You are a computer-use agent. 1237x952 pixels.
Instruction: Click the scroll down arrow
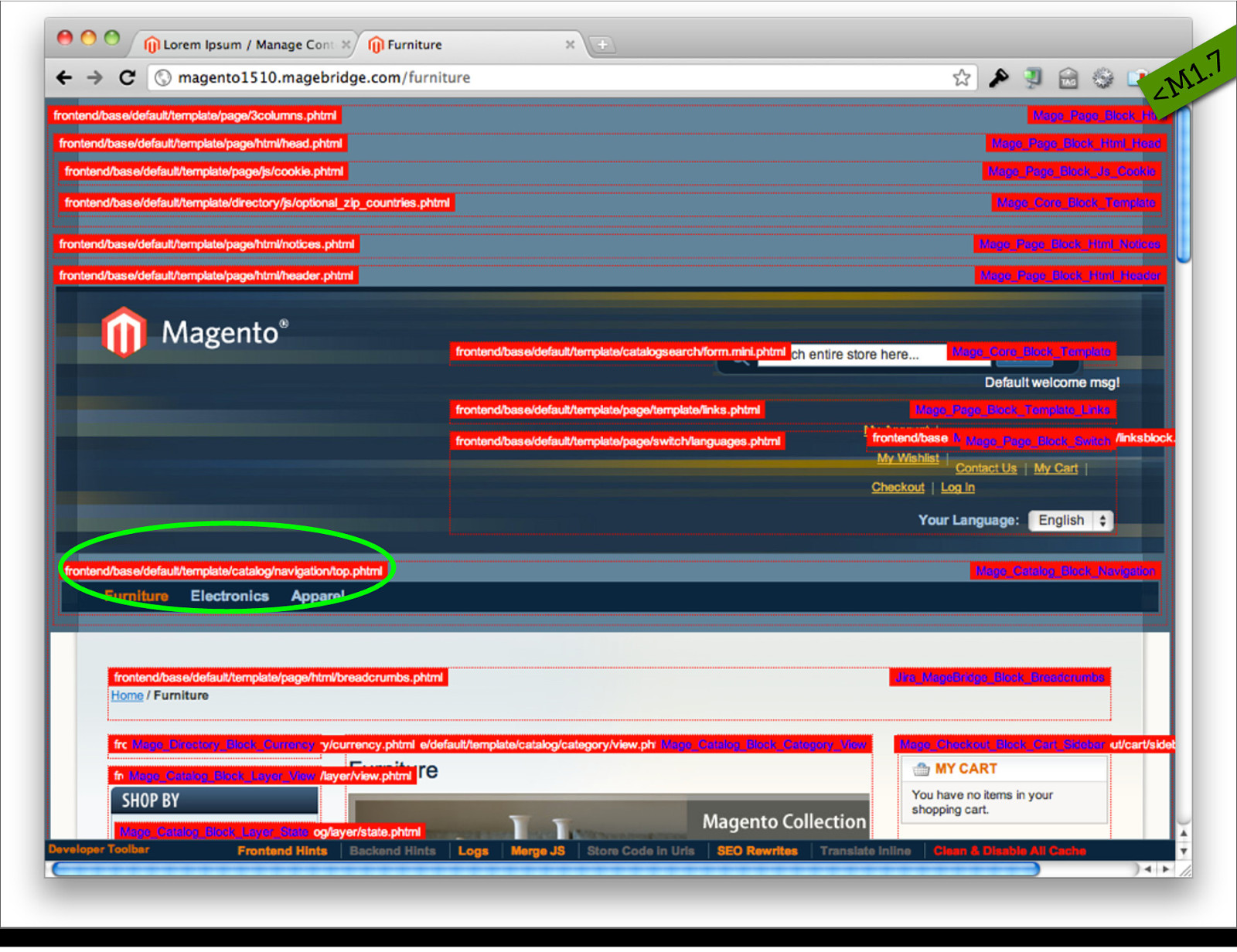pos(1183,851)
